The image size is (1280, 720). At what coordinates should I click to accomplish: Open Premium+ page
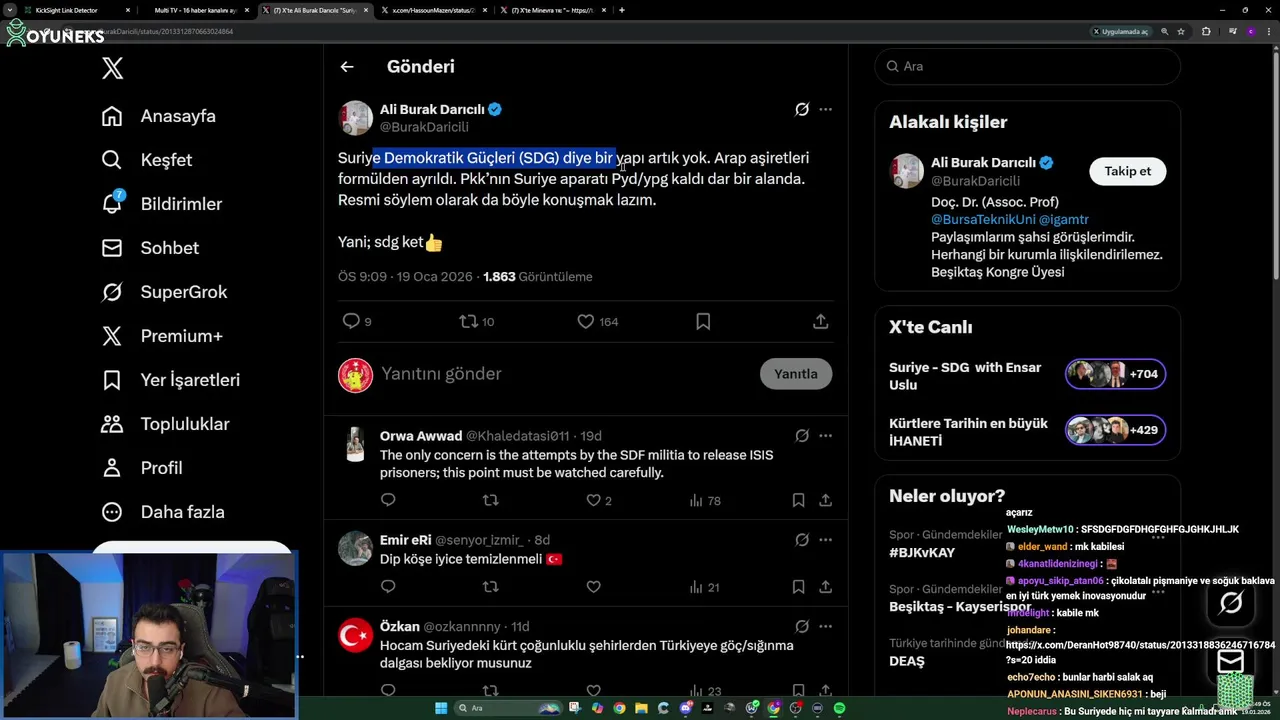(162, 336)
